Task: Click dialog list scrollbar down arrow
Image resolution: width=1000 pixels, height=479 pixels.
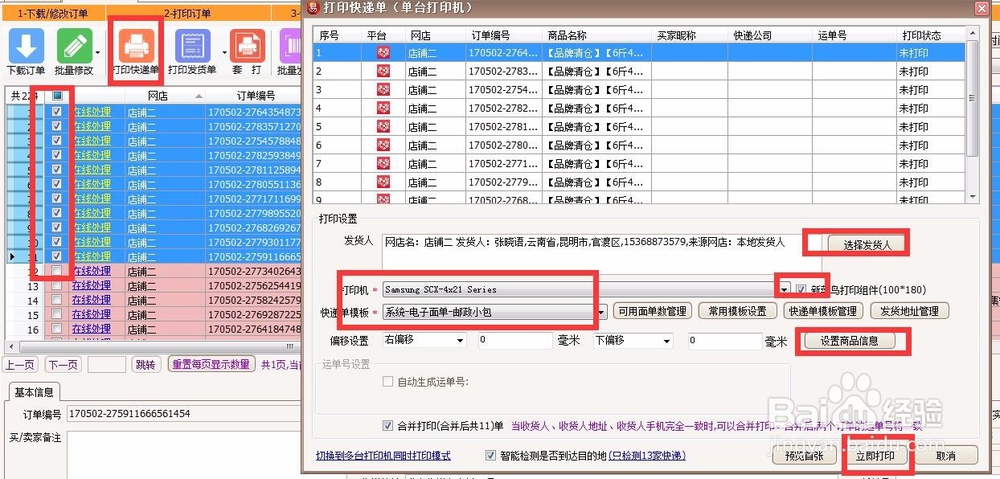Action: [x=973, y=196]
